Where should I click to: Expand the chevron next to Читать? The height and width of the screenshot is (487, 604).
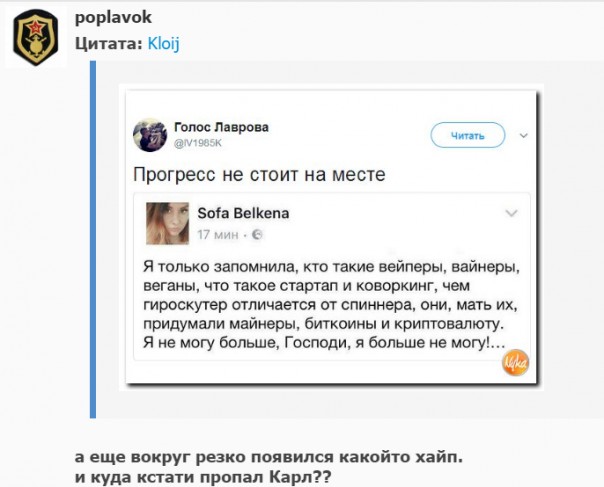pyautogui.click(x=522, y=134)
